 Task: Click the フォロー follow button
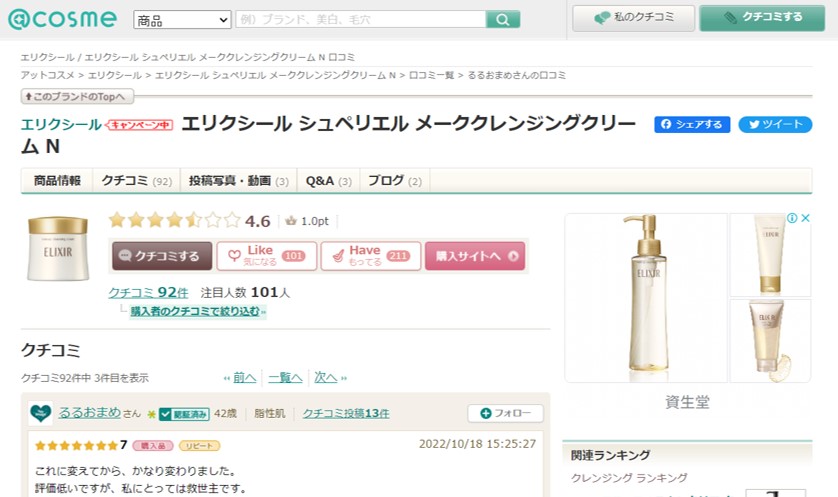tap(506, 413)
